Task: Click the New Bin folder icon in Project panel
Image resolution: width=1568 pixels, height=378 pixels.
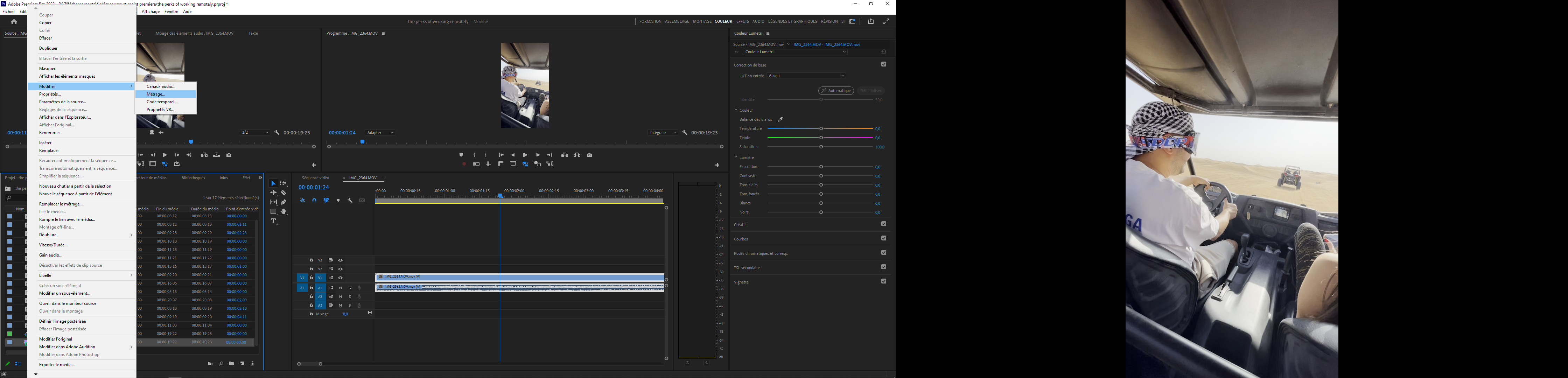Action: [x=231, y=364]
